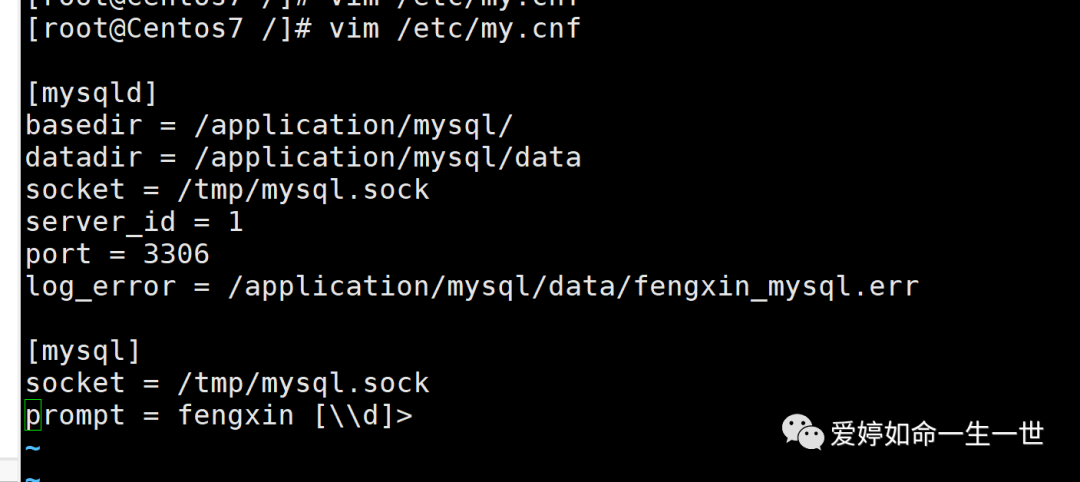The image size is (1080, 482).
Task: Click the left window edge gray strip
Action: coord(10,241)
